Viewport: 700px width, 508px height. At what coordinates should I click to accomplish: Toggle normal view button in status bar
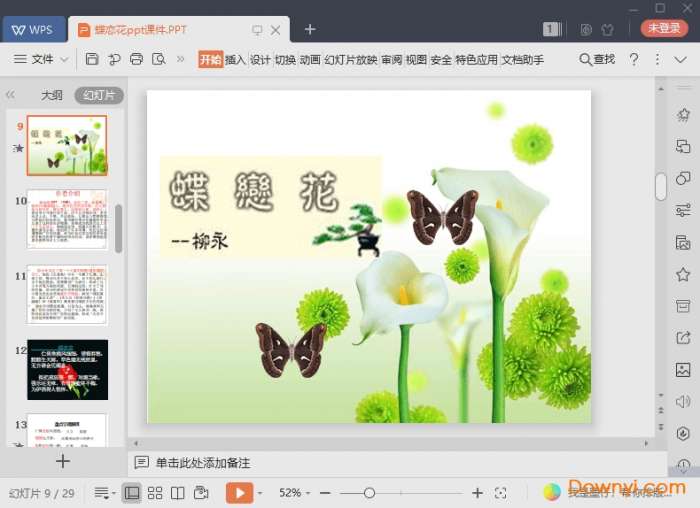pyautogui.click(x=132, y=493)
